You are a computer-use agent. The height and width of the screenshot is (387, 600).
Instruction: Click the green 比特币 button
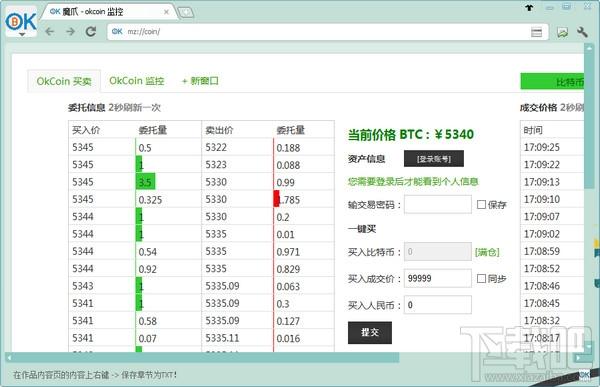553,81
